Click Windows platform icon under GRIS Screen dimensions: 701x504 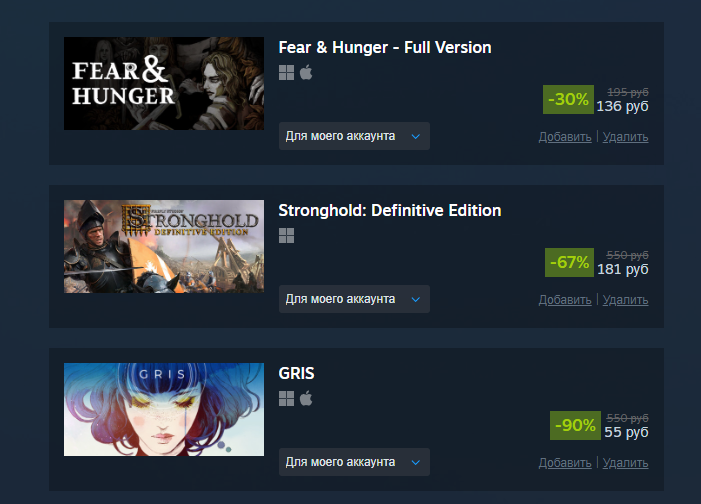click(286, 398)
